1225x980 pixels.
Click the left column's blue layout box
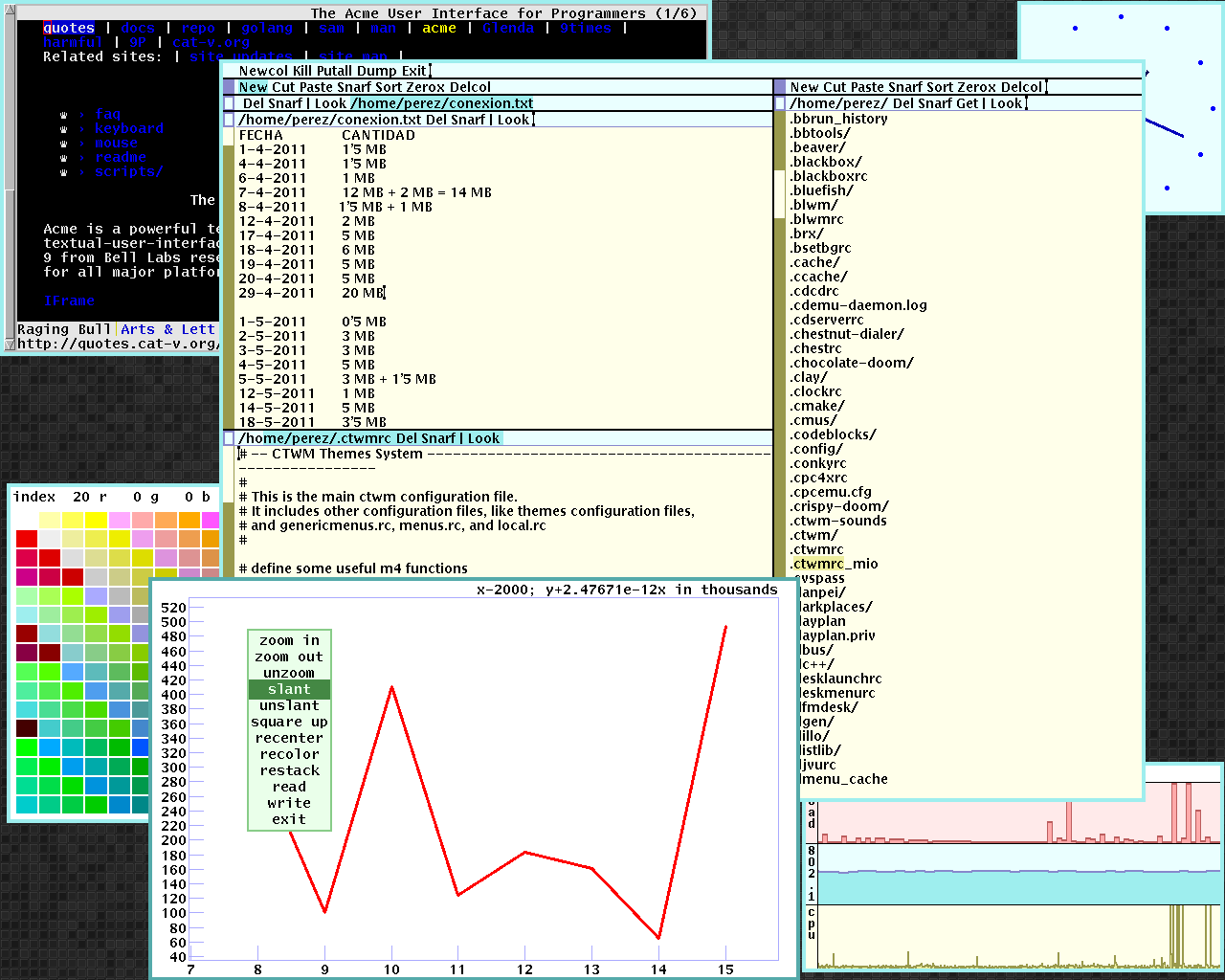(x=229, y=87)
